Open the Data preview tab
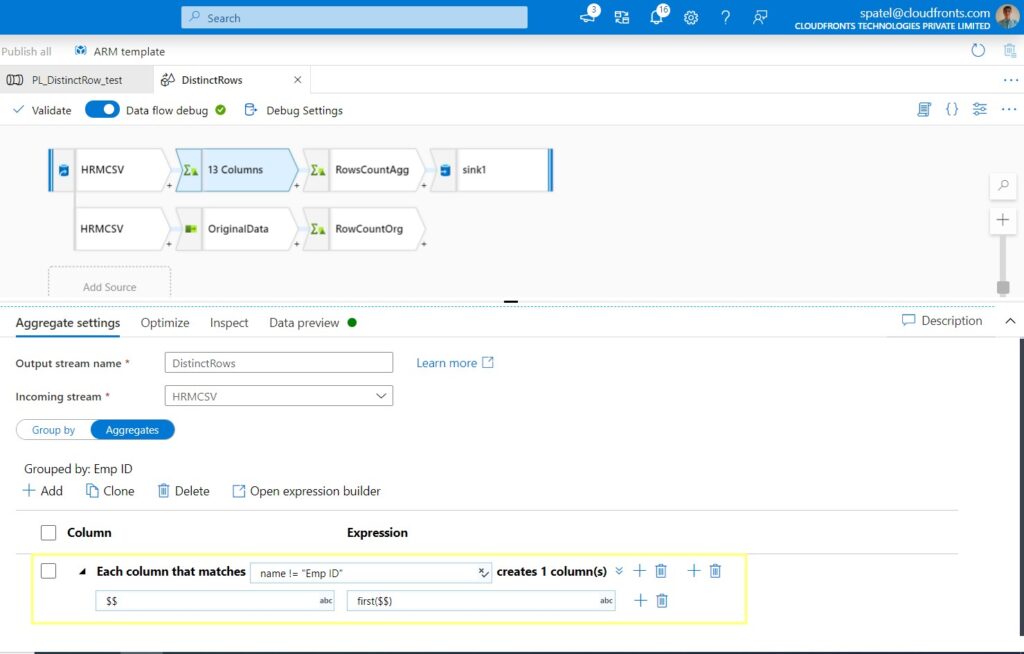The width and height of the screenshot is (1024, 654). coord(304,323)
